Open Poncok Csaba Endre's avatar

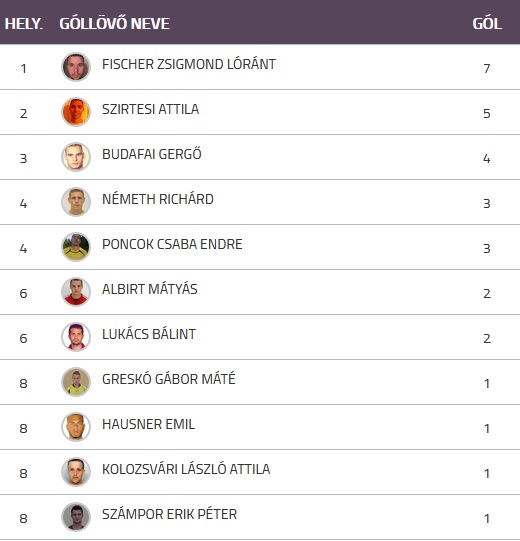coord(76,247)
